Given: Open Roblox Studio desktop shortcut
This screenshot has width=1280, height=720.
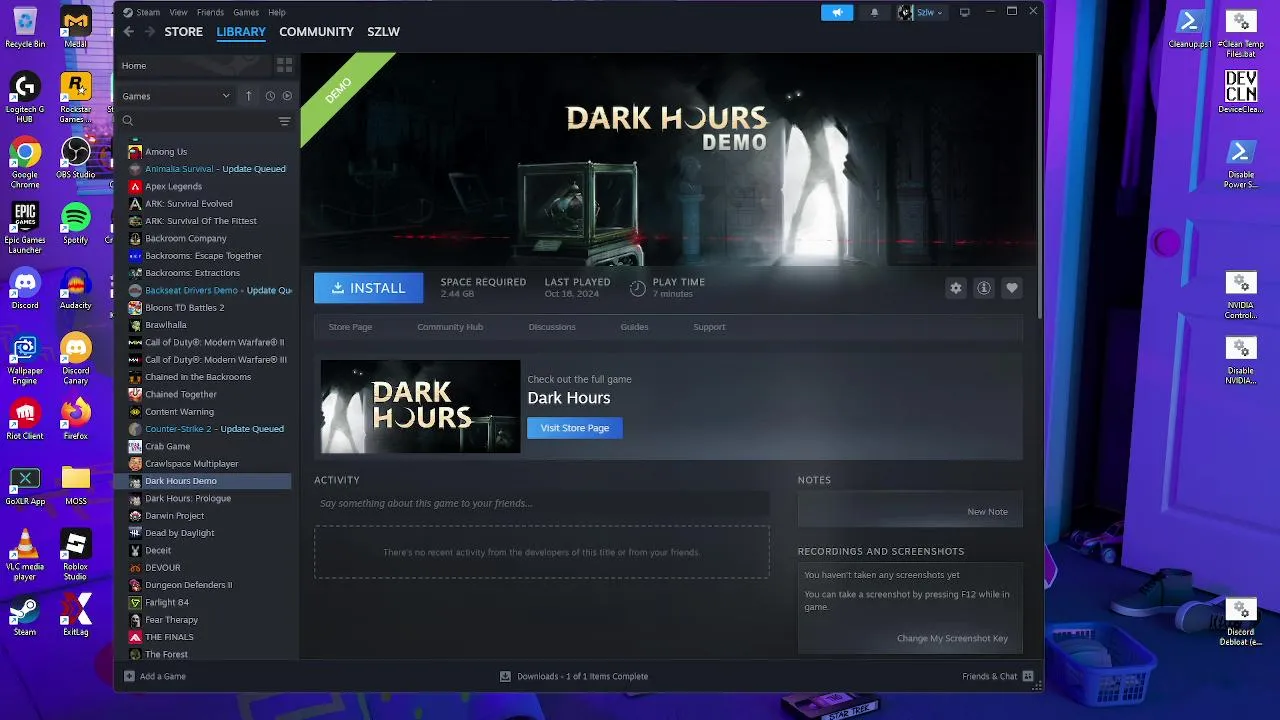Looking at the screenshot, I should click(x=76, y=556).
